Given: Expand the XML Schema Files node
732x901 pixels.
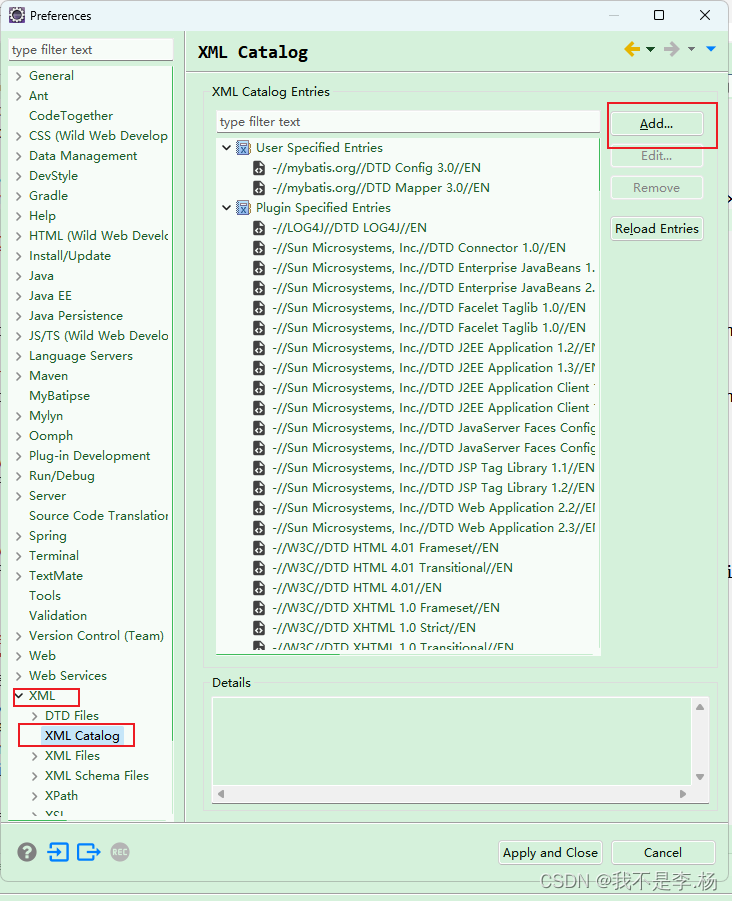Looking at the screenshot, I should (34, 776).
